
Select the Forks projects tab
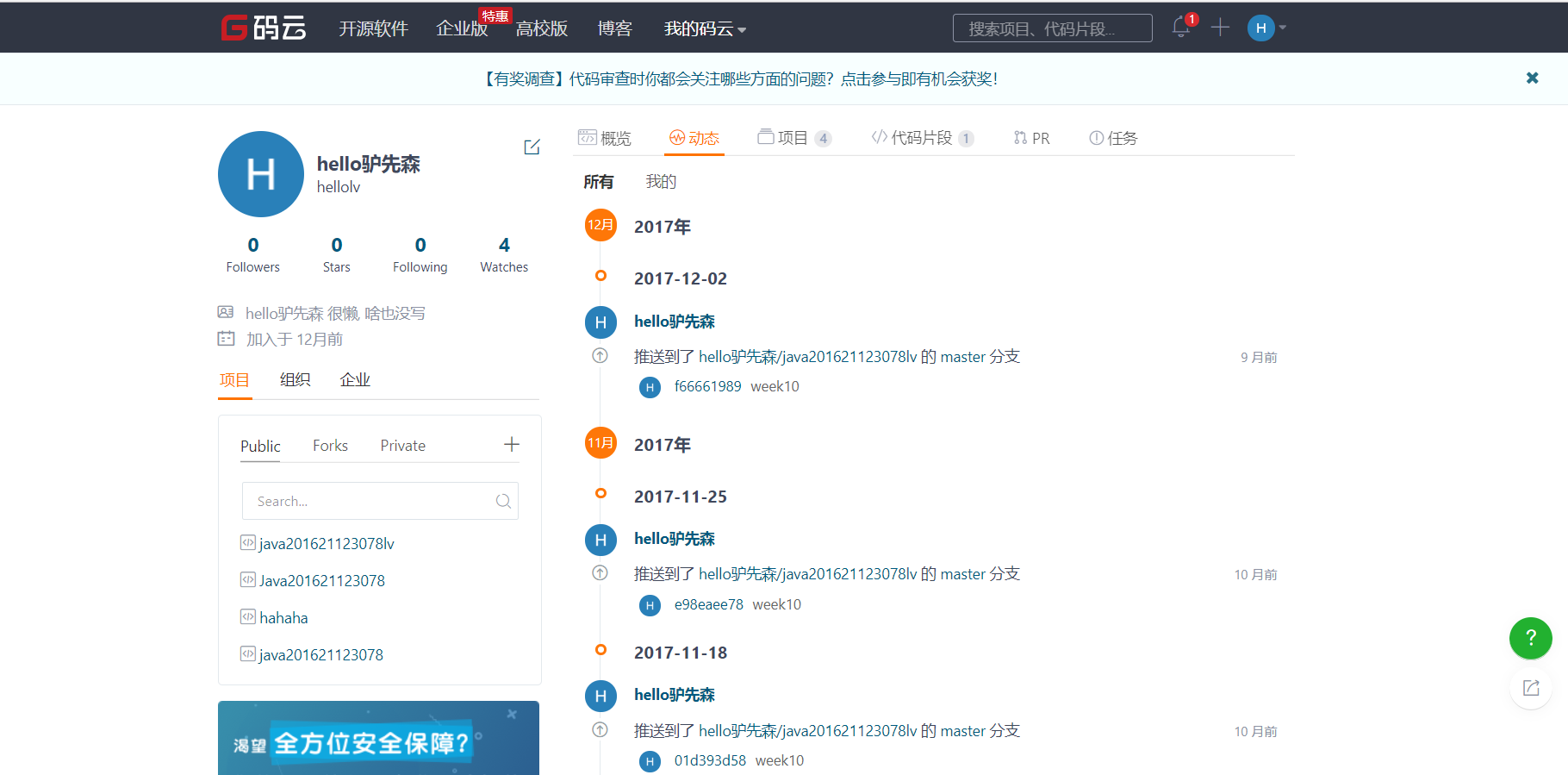click(330, 446)
